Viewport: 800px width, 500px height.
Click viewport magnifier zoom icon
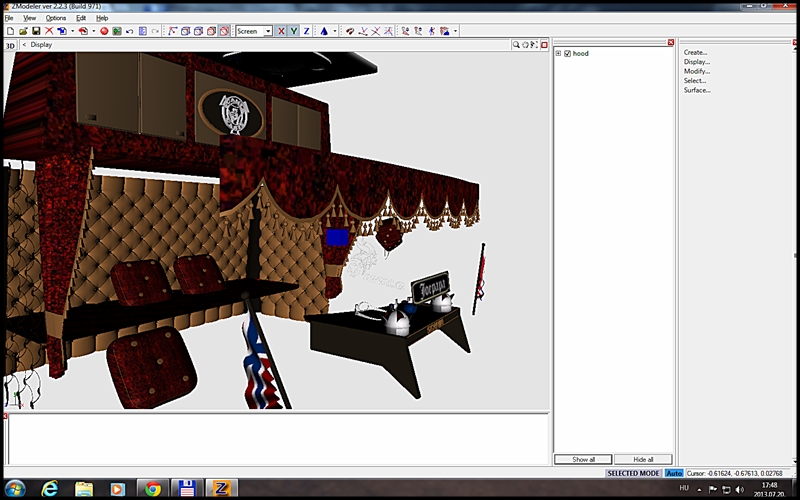point(516,45)
